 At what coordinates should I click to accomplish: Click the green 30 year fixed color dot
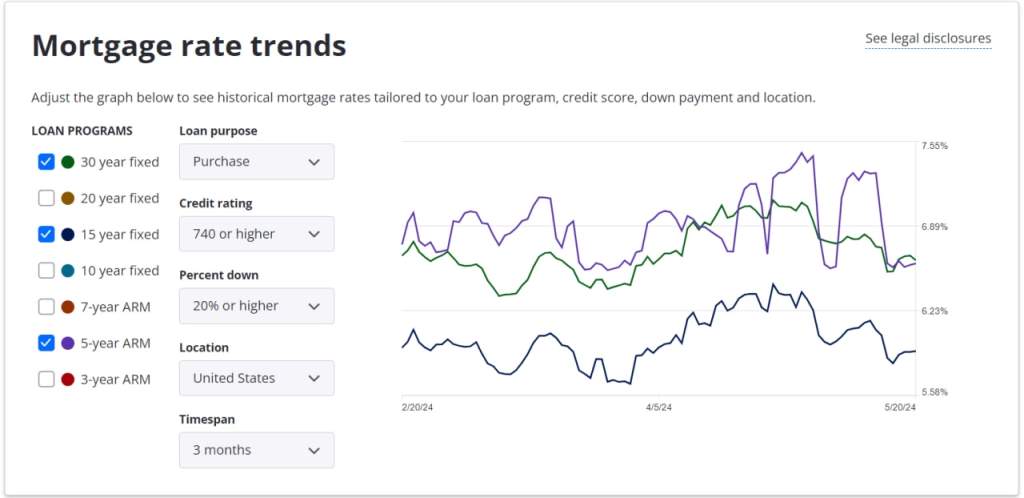pos(68,162)
